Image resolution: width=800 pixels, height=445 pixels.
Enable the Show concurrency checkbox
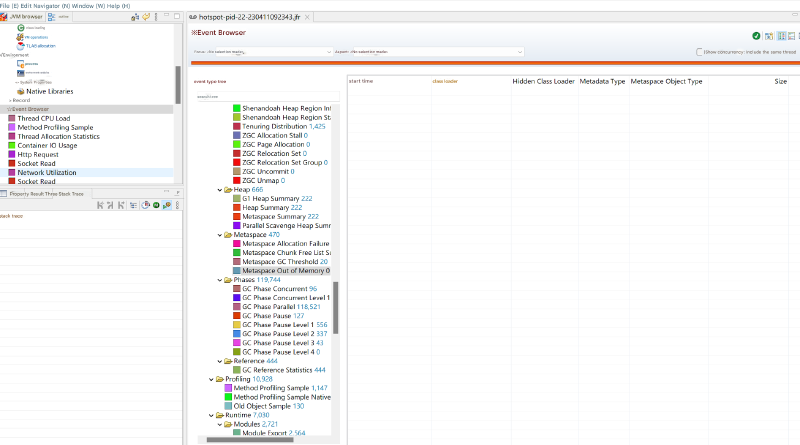pos(699,52)
